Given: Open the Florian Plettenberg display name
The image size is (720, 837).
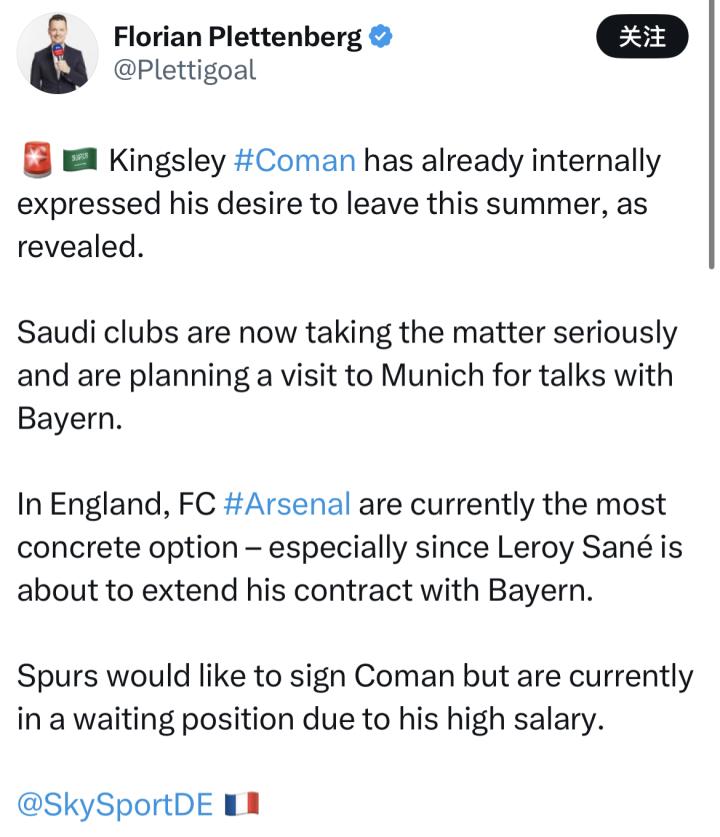Looking at the screenshot, I should point(238,38).
